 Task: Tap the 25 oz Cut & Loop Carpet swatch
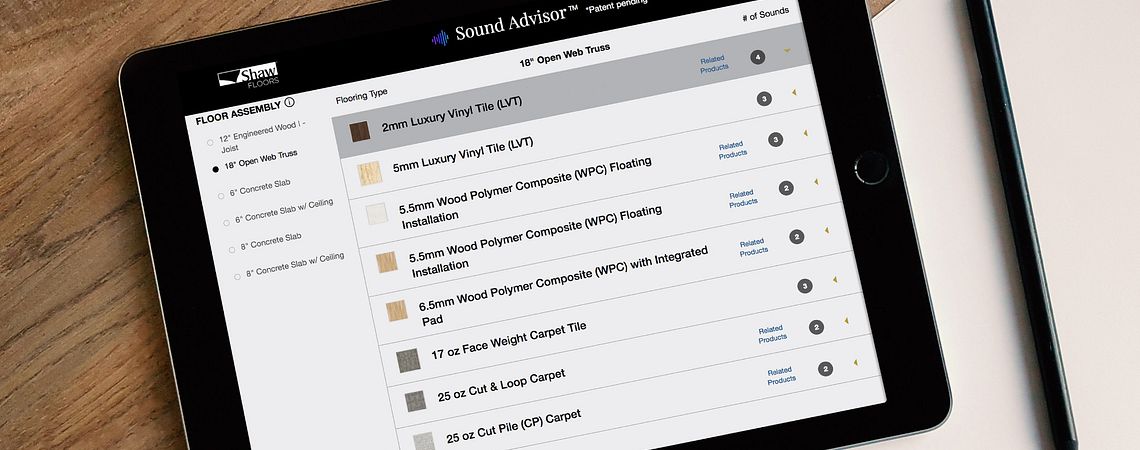[x=415, y=401]
